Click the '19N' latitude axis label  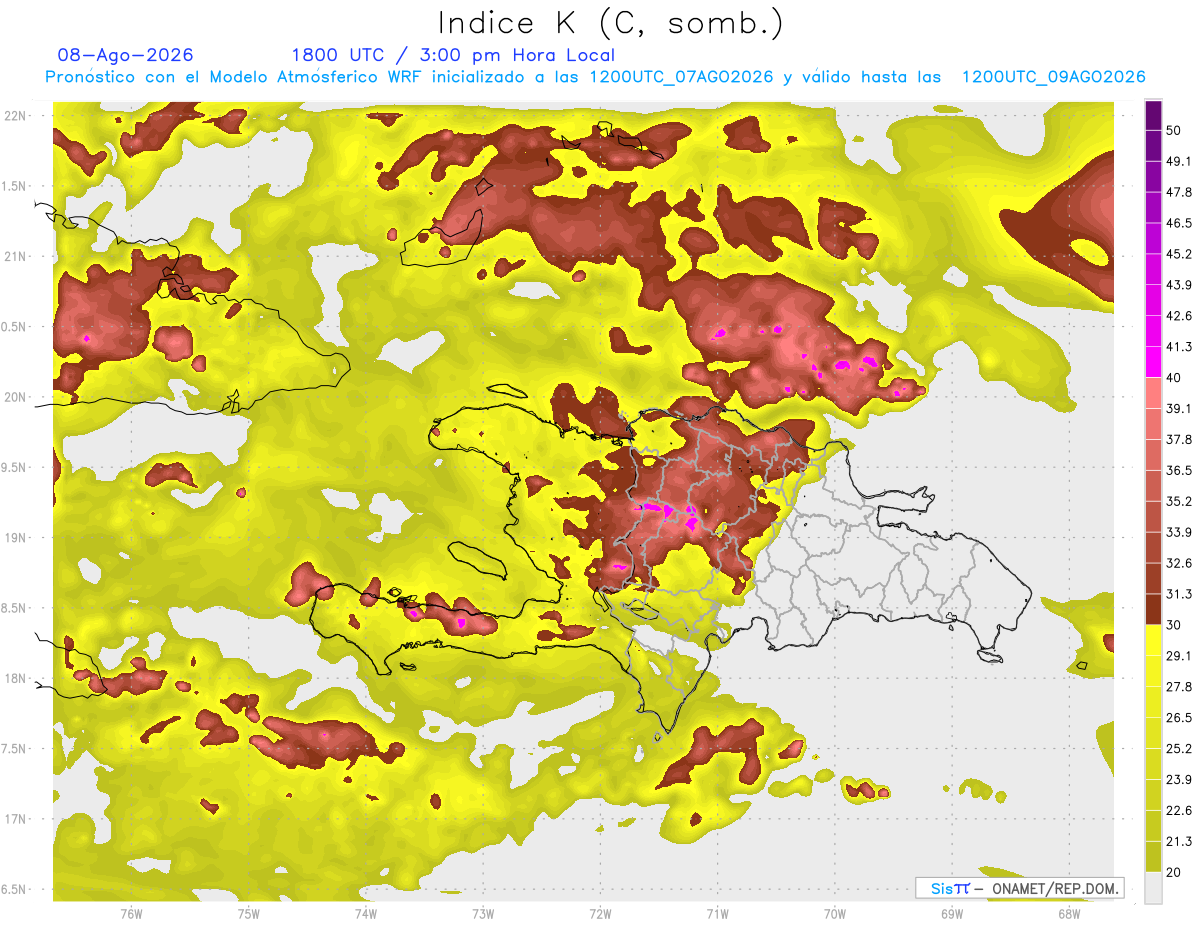(x=16, y=538)
